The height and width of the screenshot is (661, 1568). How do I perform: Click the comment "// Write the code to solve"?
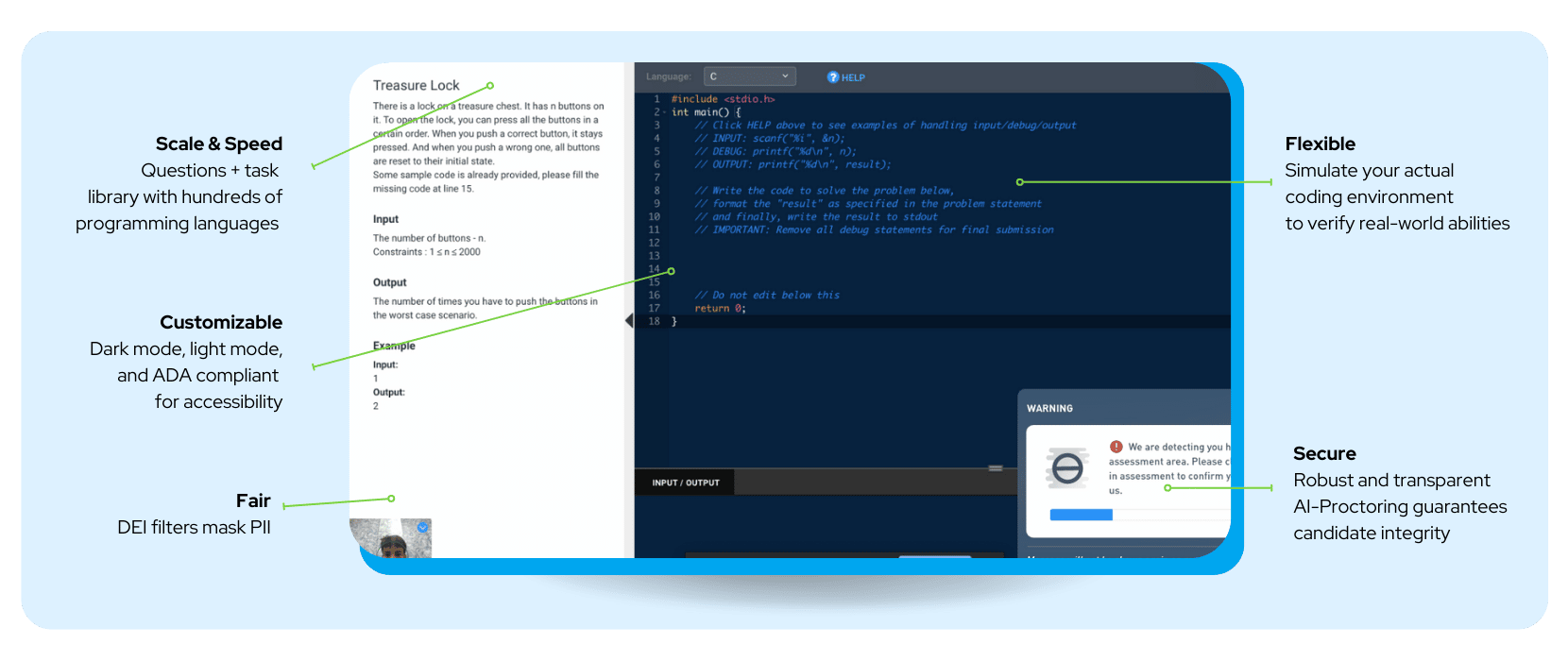click(825, 191)
